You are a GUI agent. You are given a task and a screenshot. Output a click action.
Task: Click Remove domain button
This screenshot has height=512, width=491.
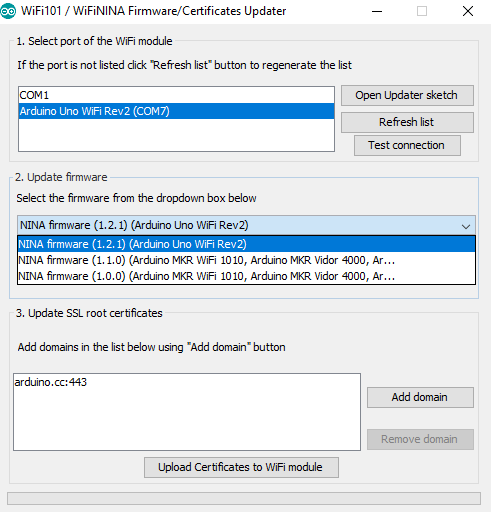[420, 439]
